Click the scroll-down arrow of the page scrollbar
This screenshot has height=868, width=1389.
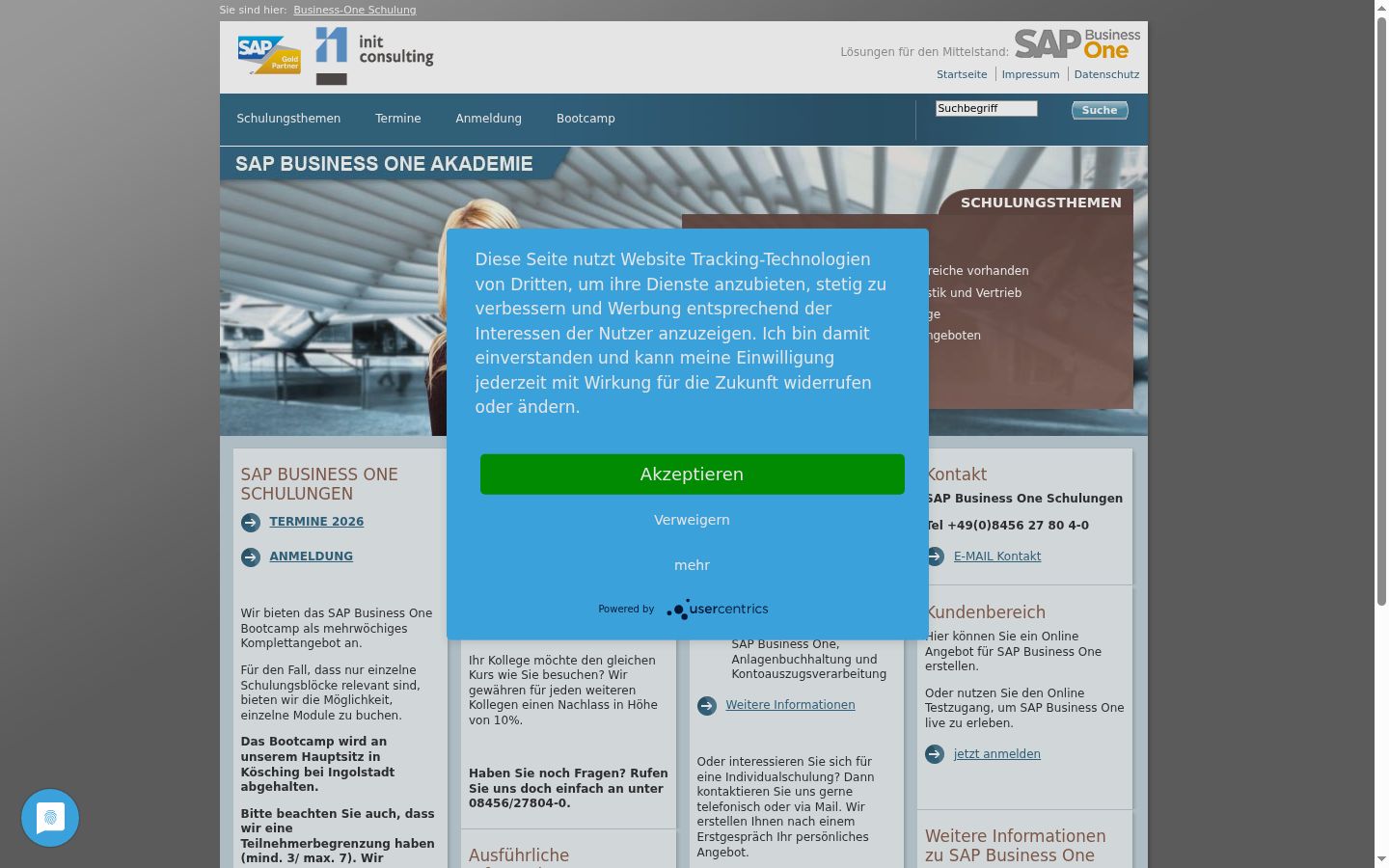click(x=1381, y=860)
